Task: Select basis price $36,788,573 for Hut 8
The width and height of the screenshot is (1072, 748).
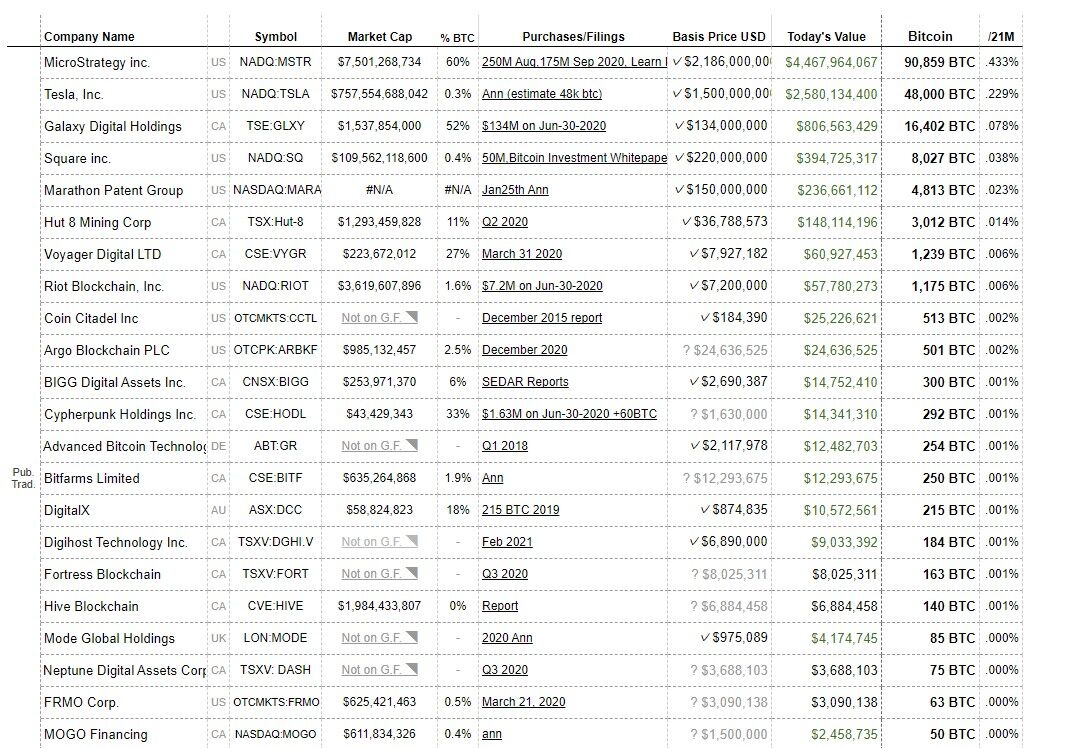Action: [719, 222]
